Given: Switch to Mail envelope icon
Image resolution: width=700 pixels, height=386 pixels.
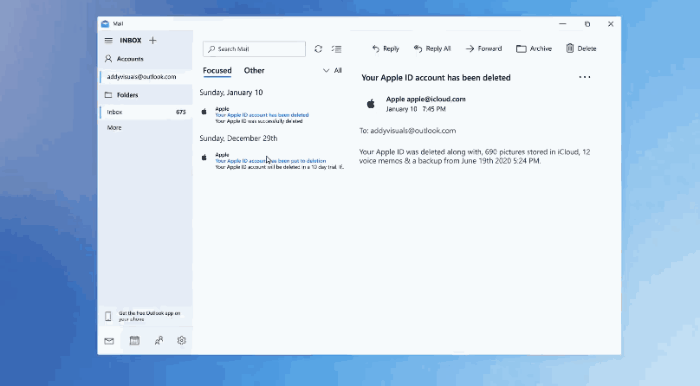Looking at the screenshot, I should pos(109,341).
